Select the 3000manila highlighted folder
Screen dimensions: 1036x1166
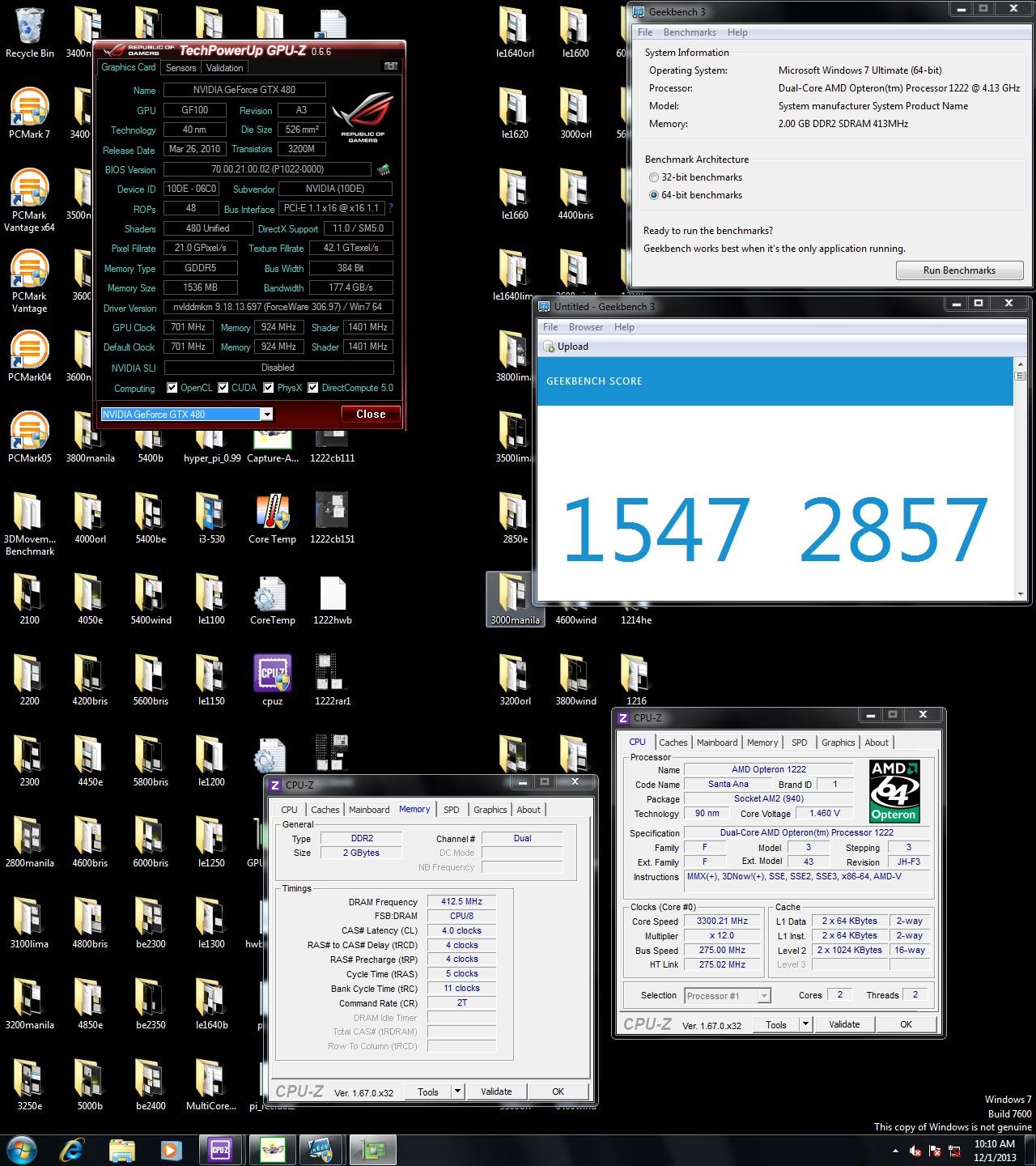coord(515,599)
